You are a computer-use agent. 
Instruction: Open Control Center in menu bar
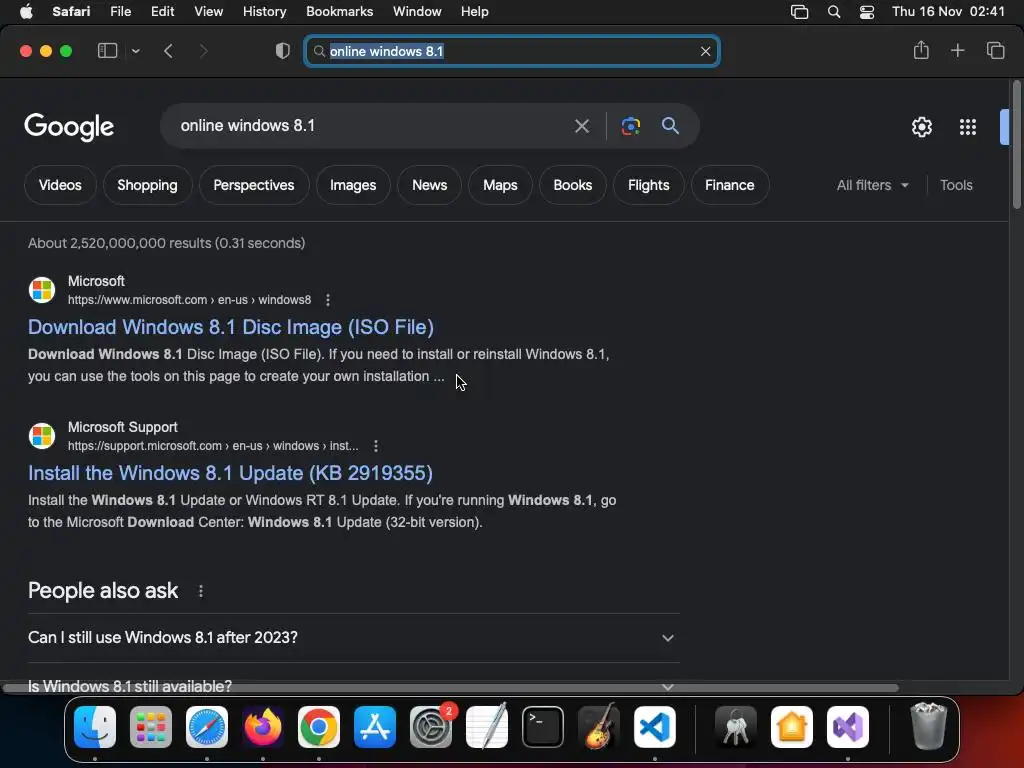click(867, 12)
